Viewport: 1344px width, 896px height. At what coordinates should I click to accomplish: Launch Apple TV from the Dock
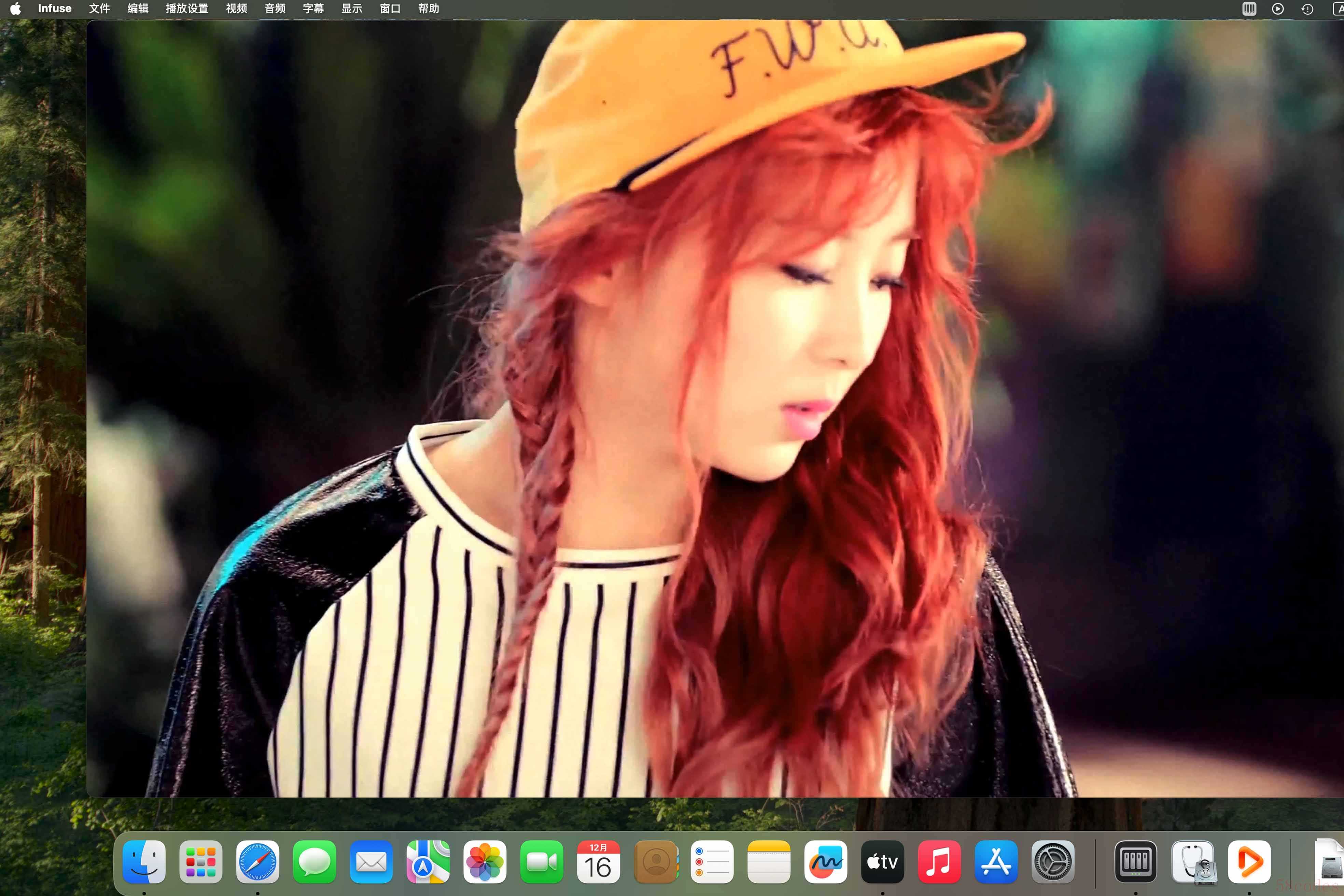click(882, 862)
